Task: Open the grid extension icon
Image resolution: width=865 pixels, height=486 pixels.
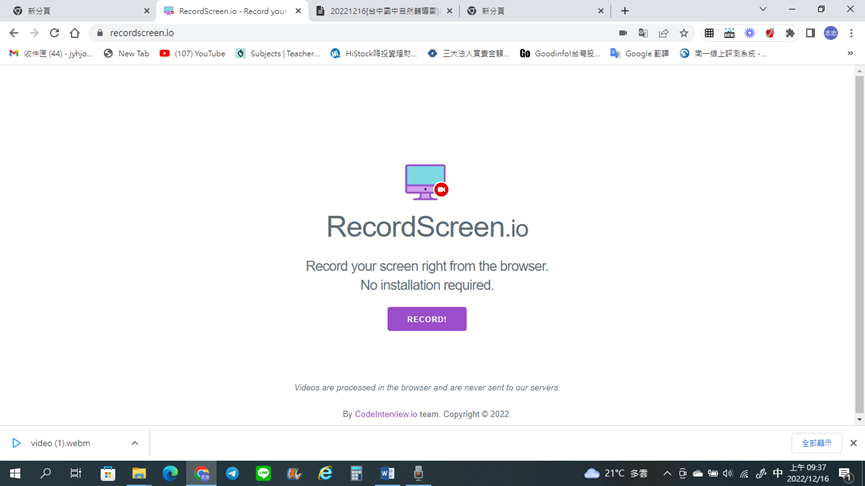Action: point(709,33)
